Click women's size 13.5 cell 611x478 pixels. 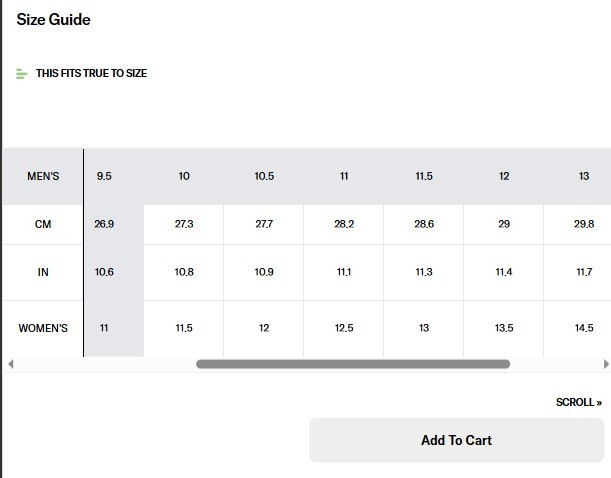pos(504,328)
